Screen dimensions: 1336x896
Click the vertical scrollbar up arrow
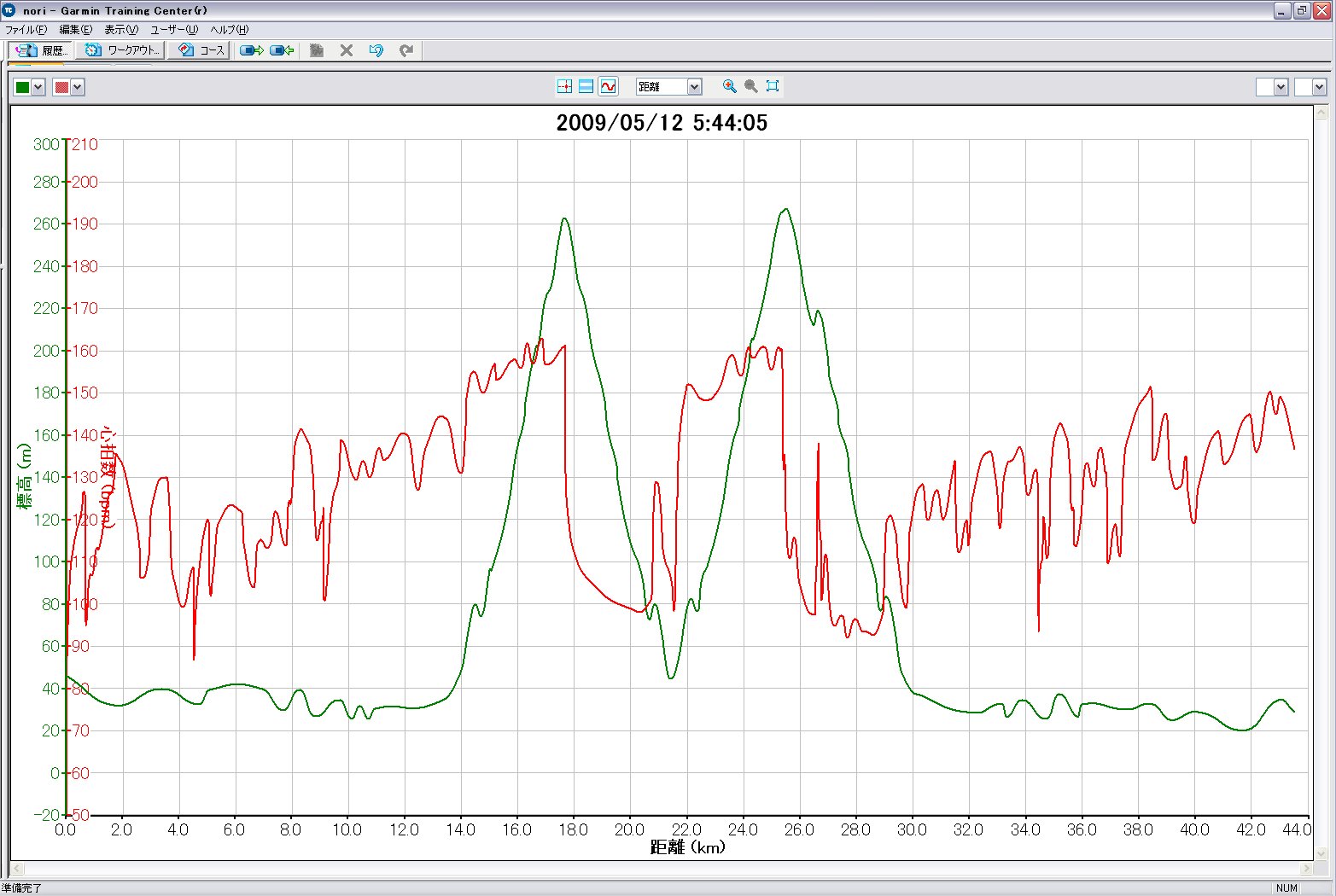tap(1321, 113)
